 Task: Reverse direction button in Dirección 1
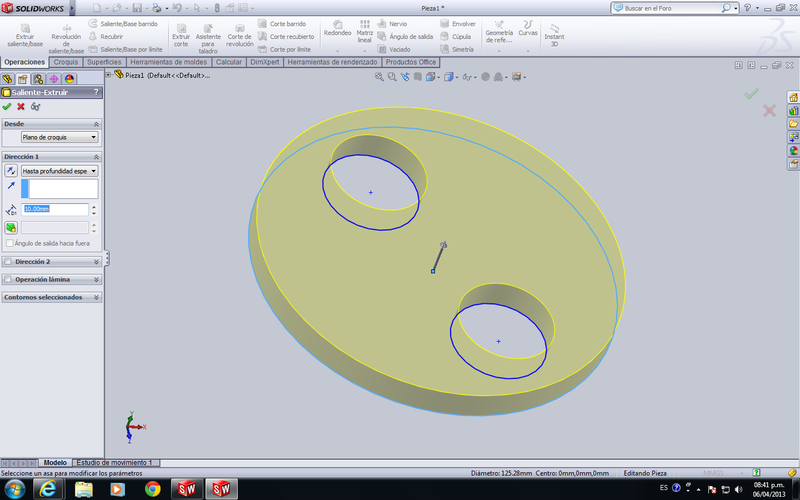point(11,170)
